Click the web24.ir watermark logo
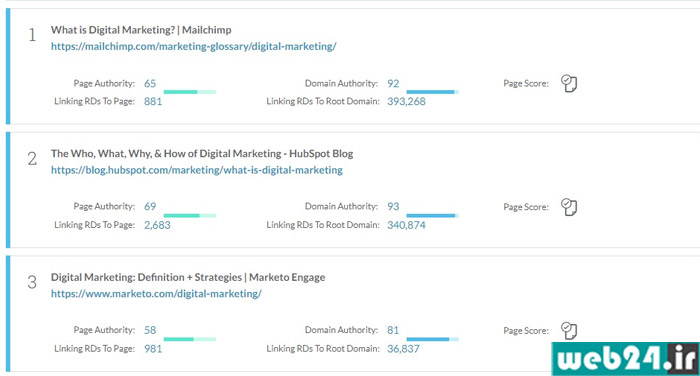Viewport: 700px width, 376px height. click(625, 359)
